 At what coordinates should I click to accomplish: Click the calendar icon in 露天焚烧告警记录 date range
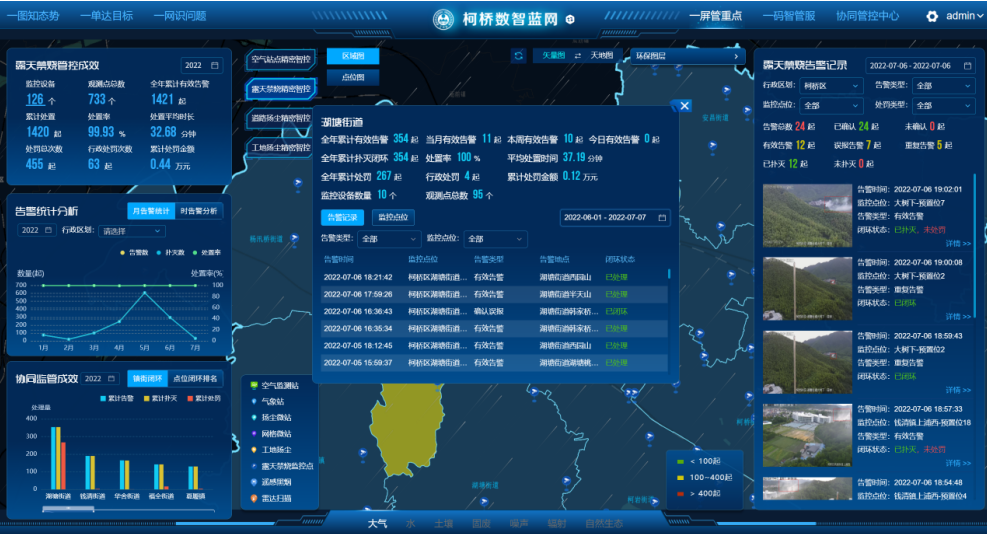[965, 65]
